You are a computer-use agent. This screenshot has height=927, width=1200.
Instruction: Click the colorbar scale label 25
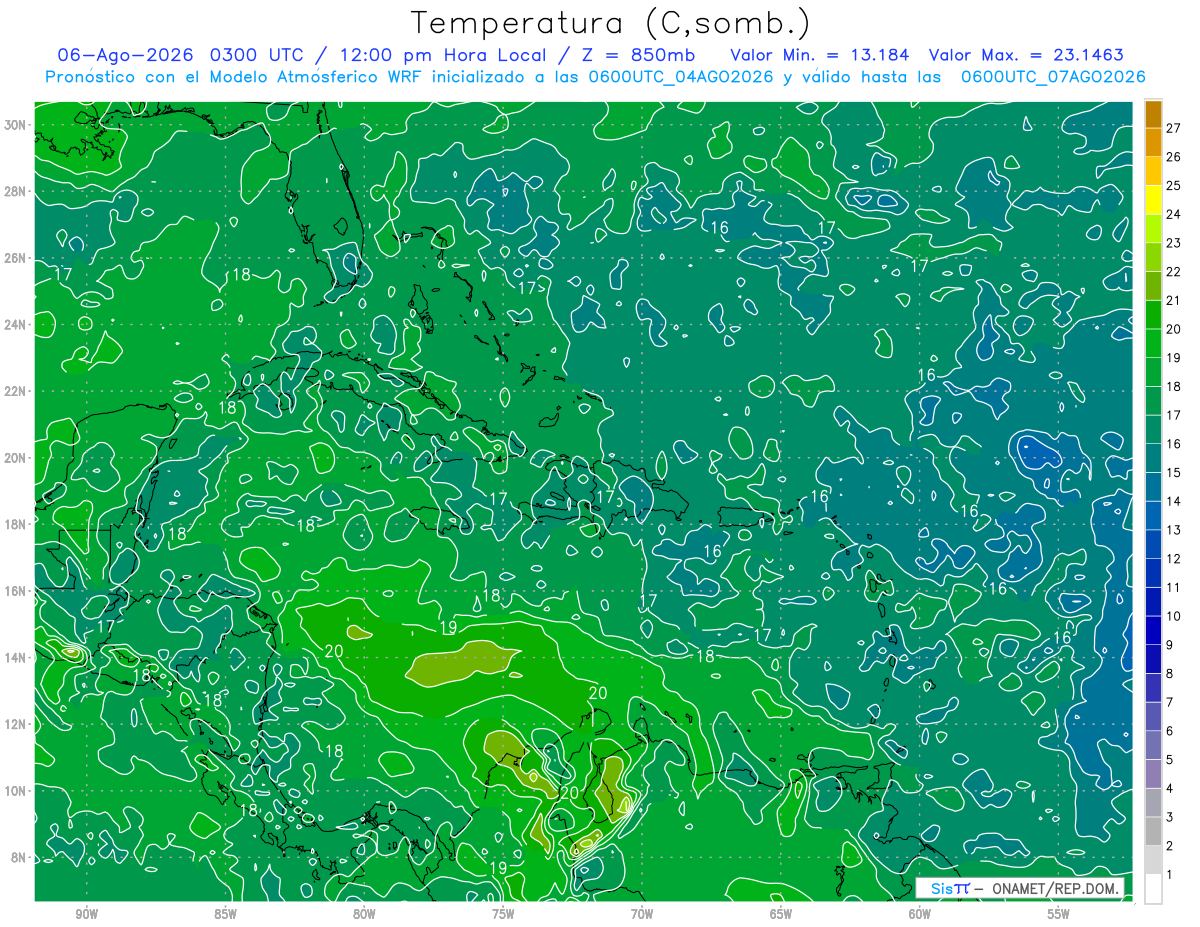[x=1173, y=185]
